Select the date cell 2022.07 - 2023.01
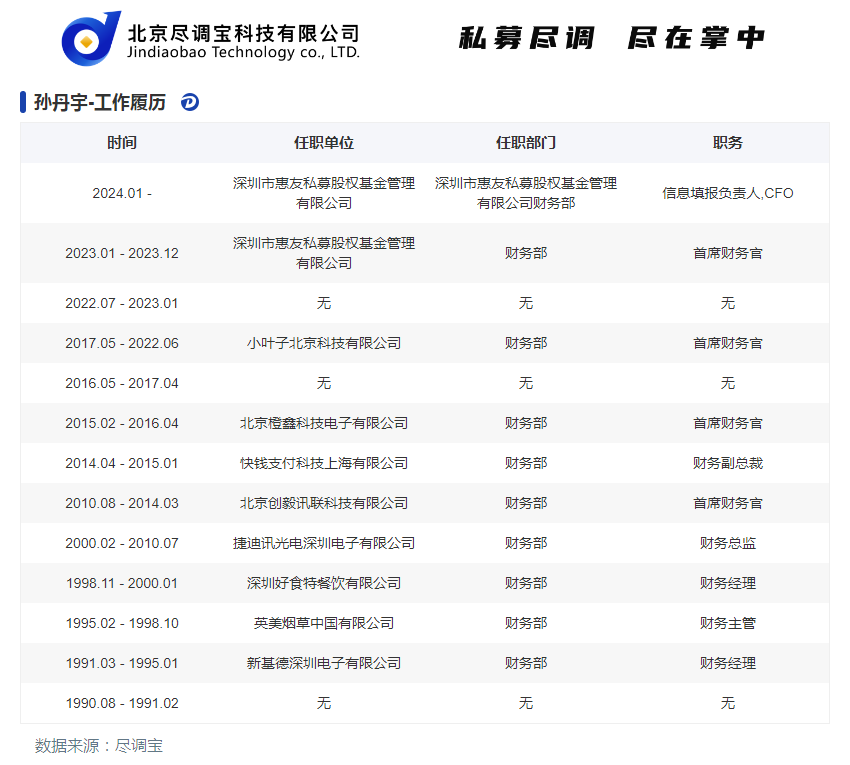The image size is (850, 765). [x=122, y=303]
